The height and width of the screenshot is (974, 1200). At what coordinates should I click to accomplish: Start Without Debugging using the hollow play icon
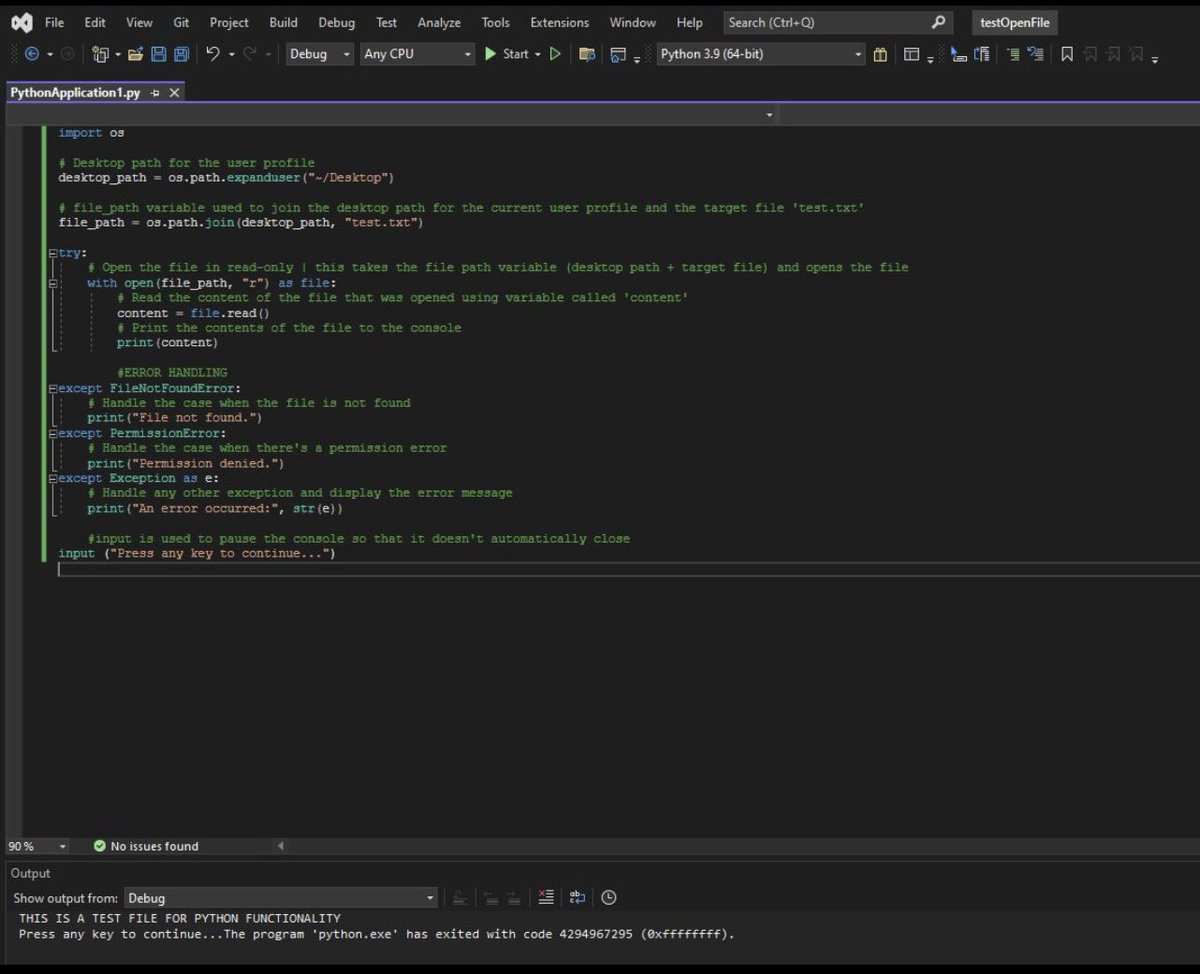point(556,54)
